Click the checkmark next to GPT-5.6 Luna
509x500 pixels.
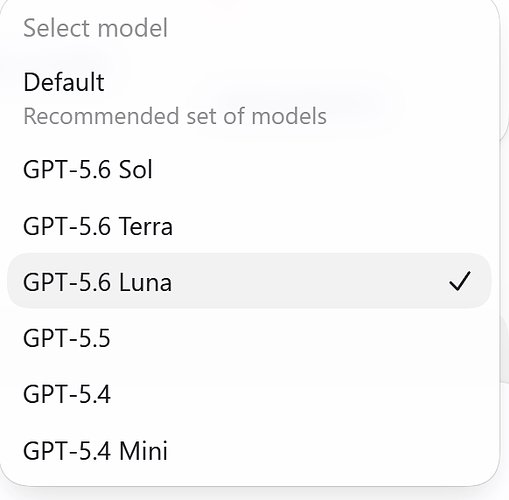pos(460,281)
